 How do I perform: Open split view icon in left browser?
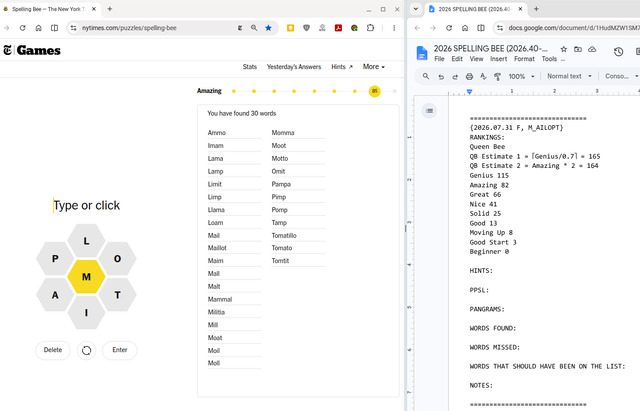click(54, 28)
